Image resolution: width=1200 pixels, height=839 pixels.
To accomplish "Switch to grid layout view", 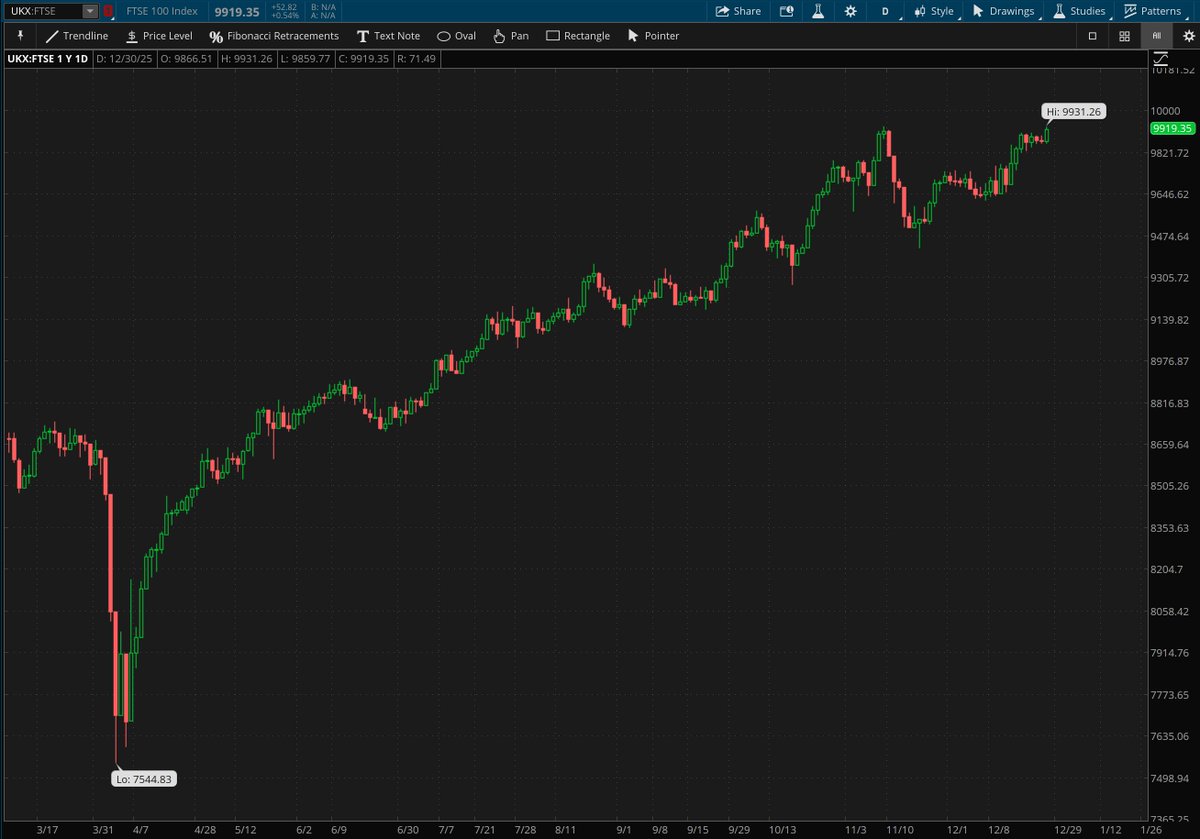I will click(x=1123, y=35).
